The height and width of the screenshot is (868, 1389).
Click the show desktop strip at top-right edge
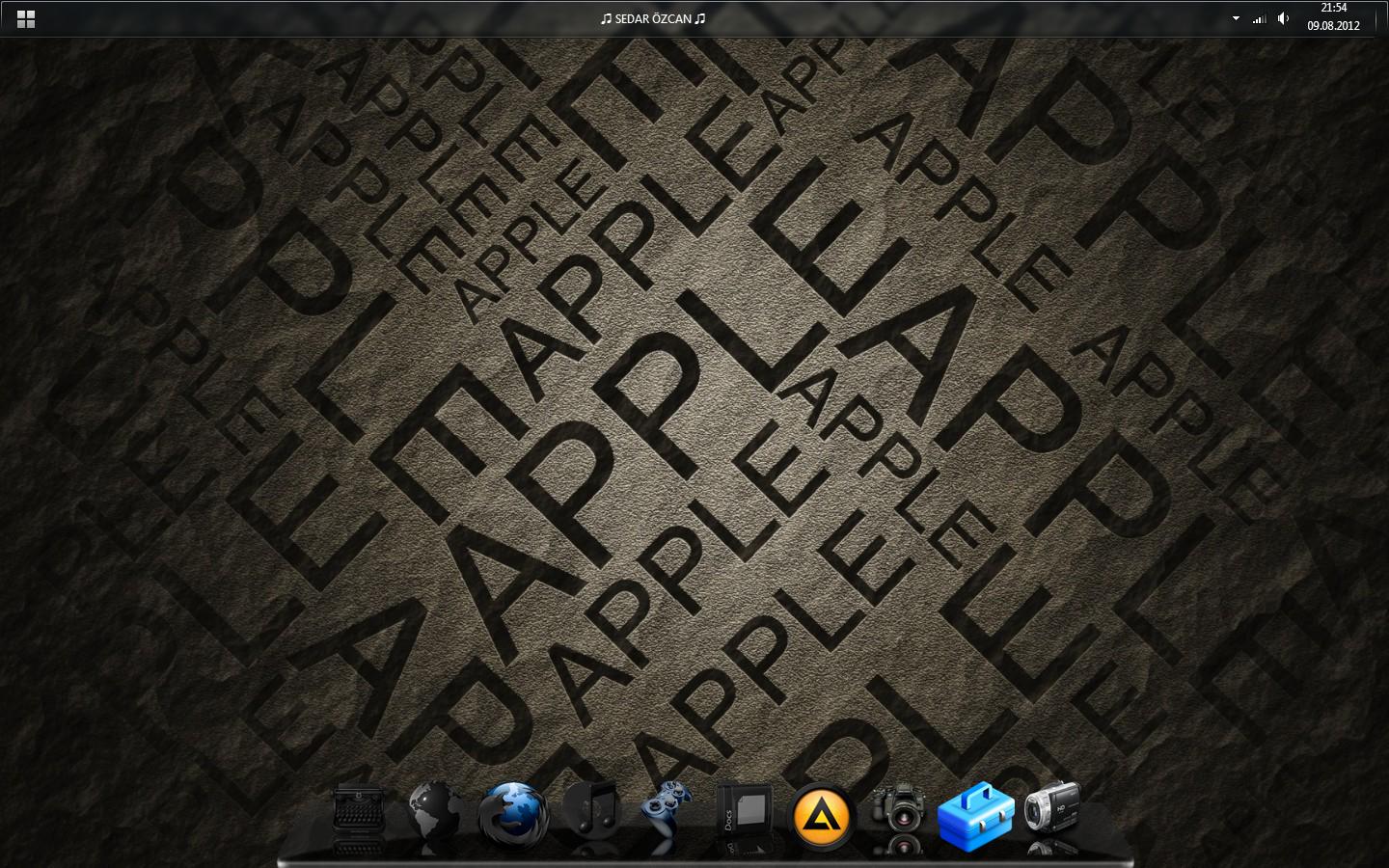(1381, 18)
